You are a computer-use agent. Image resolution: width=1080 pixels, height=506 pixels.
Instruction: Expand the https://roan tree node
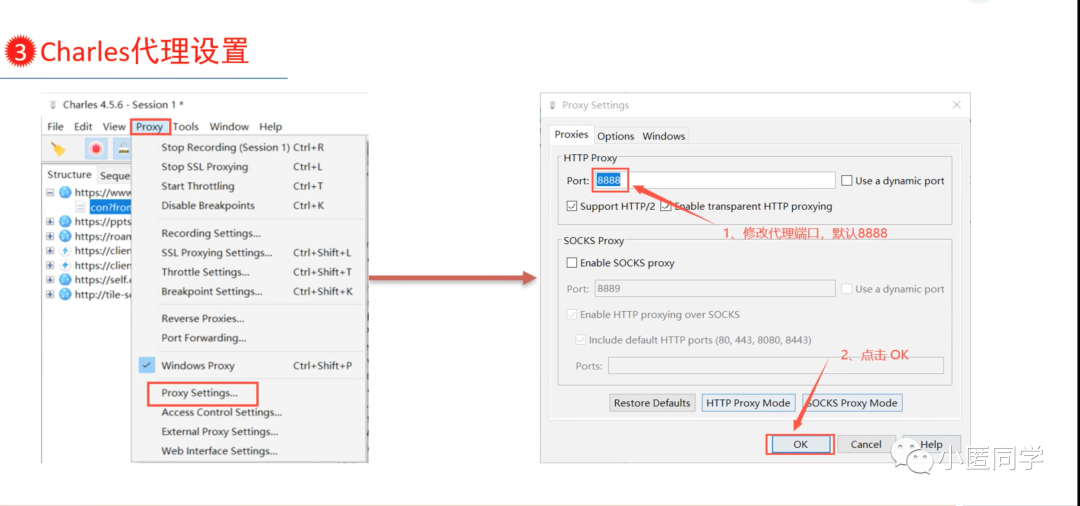pyautogui.click(x=50, y=236)
